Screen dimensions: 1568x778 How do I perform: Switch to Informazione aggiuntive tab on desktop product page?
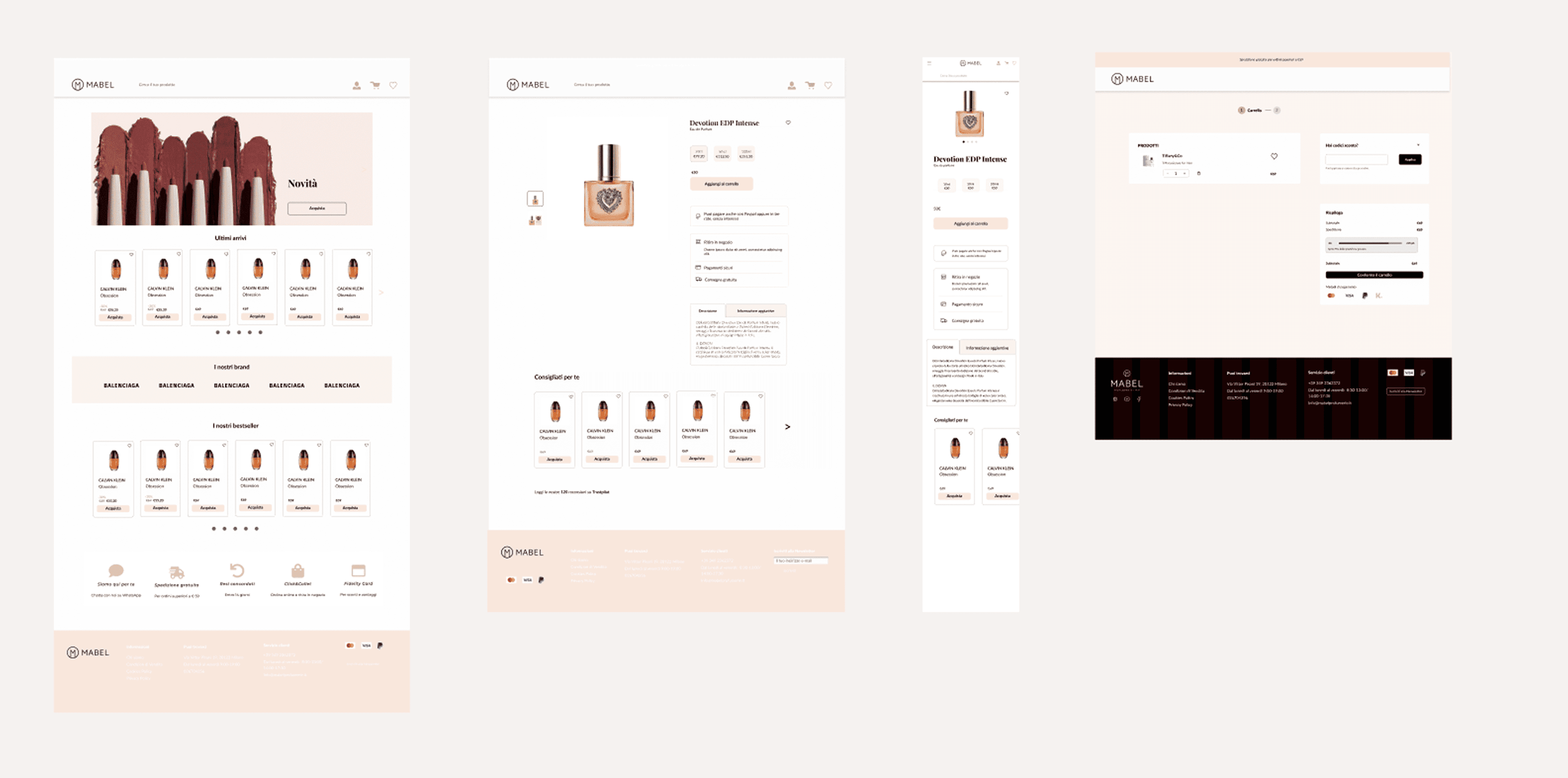click(x=755, y=310)
